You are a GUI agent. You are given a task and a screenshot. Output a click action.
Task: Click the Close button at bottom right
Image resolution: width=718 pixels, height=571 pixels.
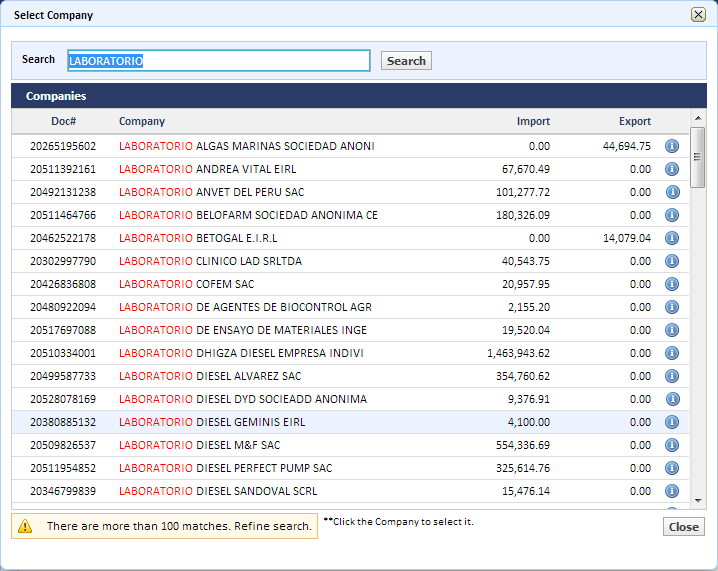pyautogui.click(x=684, y=527)
